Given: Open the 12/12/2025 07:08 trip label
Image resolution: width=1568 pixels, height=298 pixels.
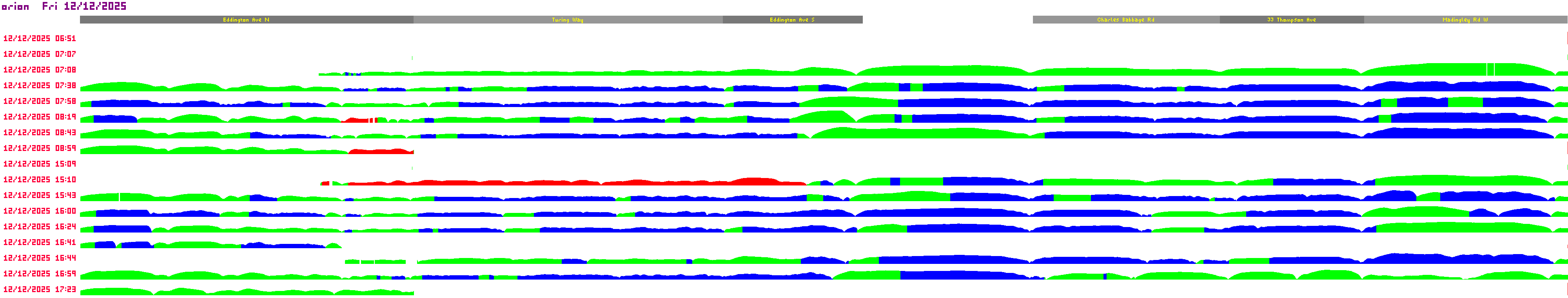Looking at the screenshot, I should click(x=40, y=70).
